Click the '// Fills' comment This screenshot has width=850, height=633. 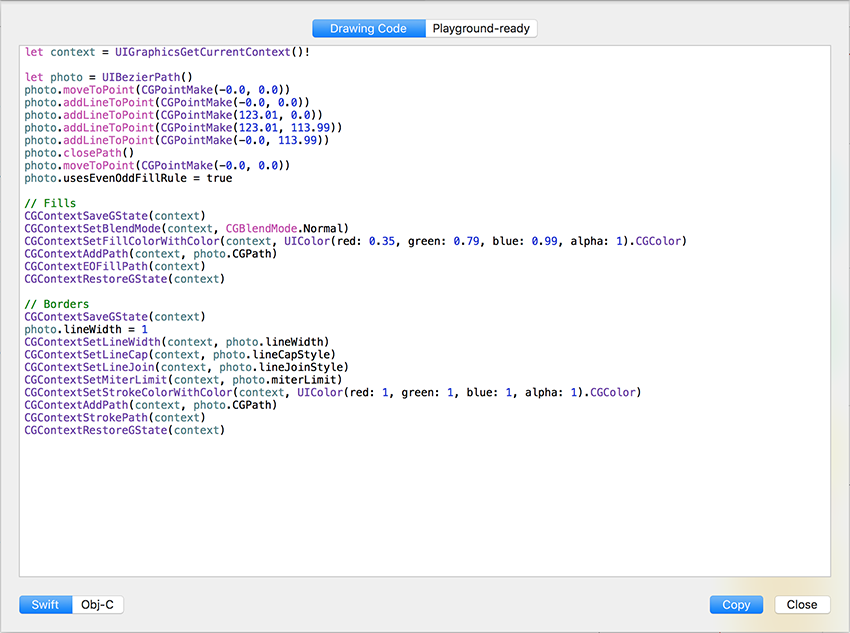[50, 203]
